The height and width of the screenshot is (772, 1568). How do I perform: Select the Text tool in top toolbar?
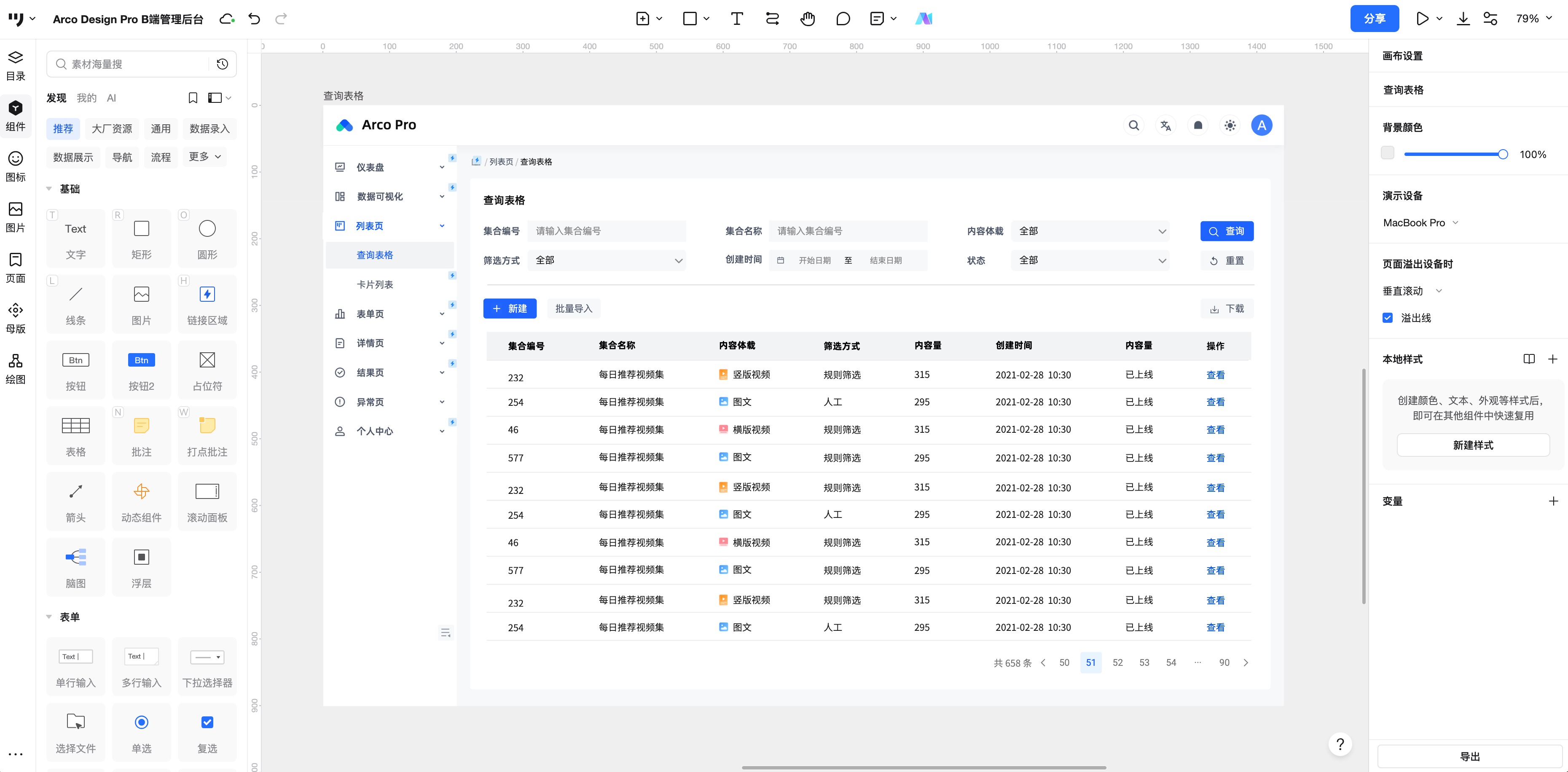coord(736,19)
